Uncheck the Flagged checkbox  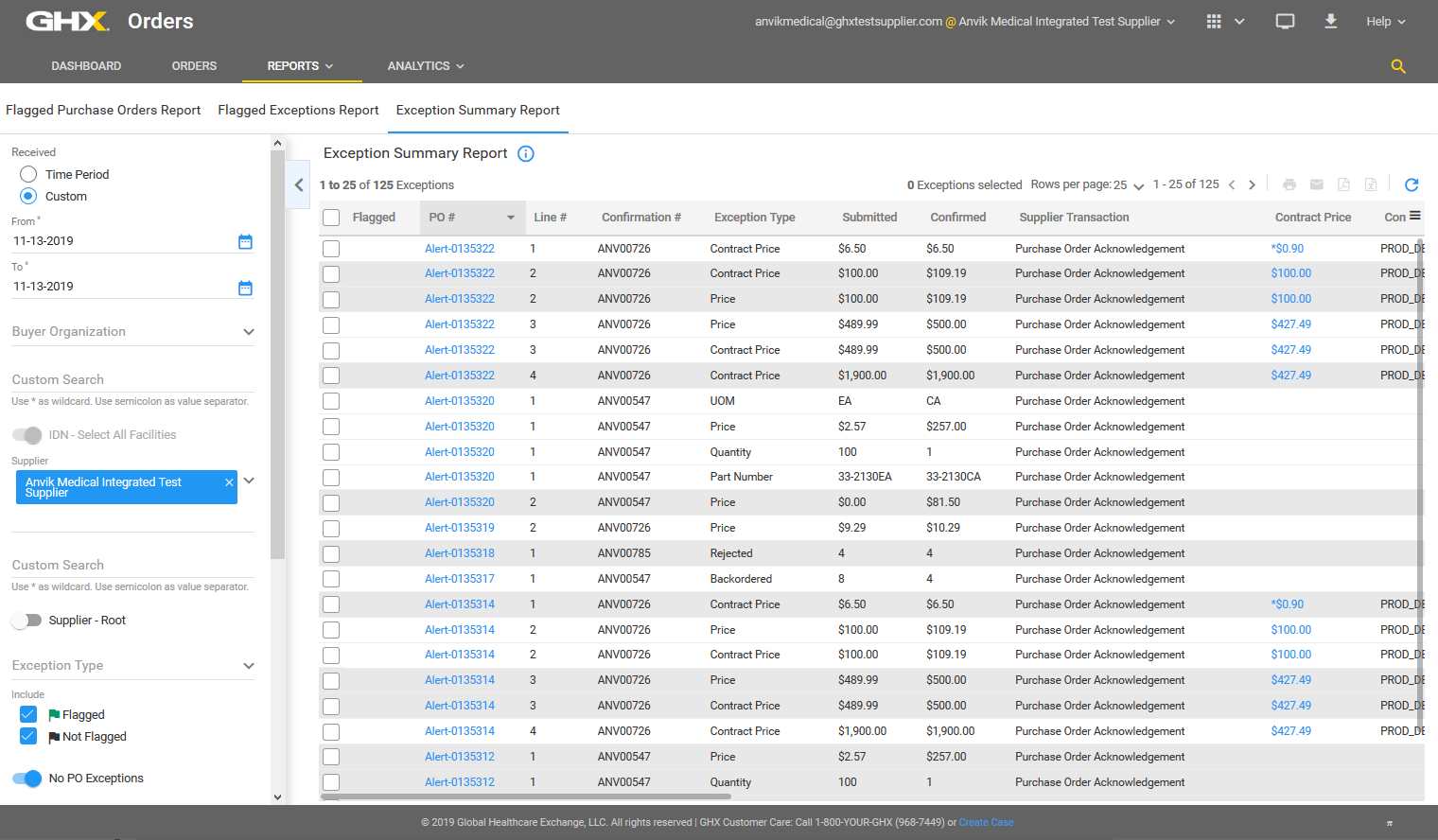point(28,714)
